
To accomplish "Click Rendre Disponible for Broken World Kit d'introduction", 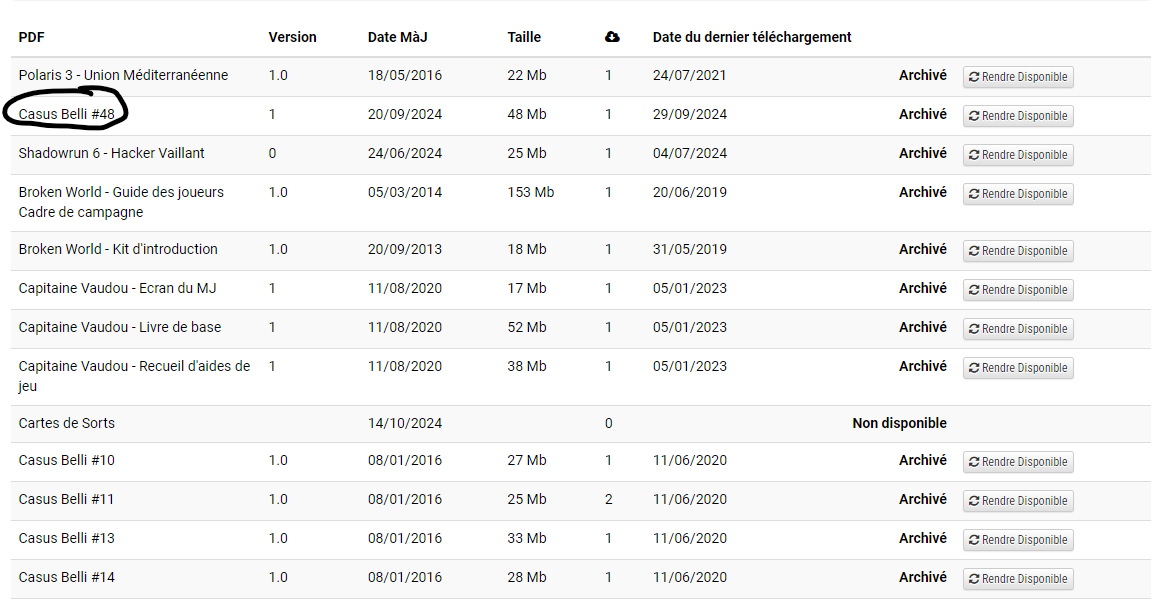I will coord(1018,251).
